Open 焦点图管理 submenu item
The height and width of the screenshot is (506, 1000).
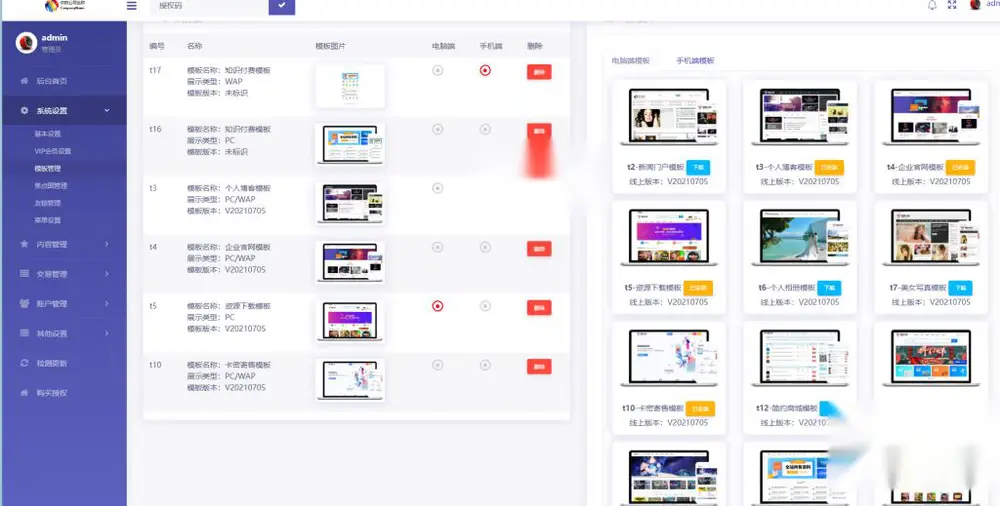(51, 186)
